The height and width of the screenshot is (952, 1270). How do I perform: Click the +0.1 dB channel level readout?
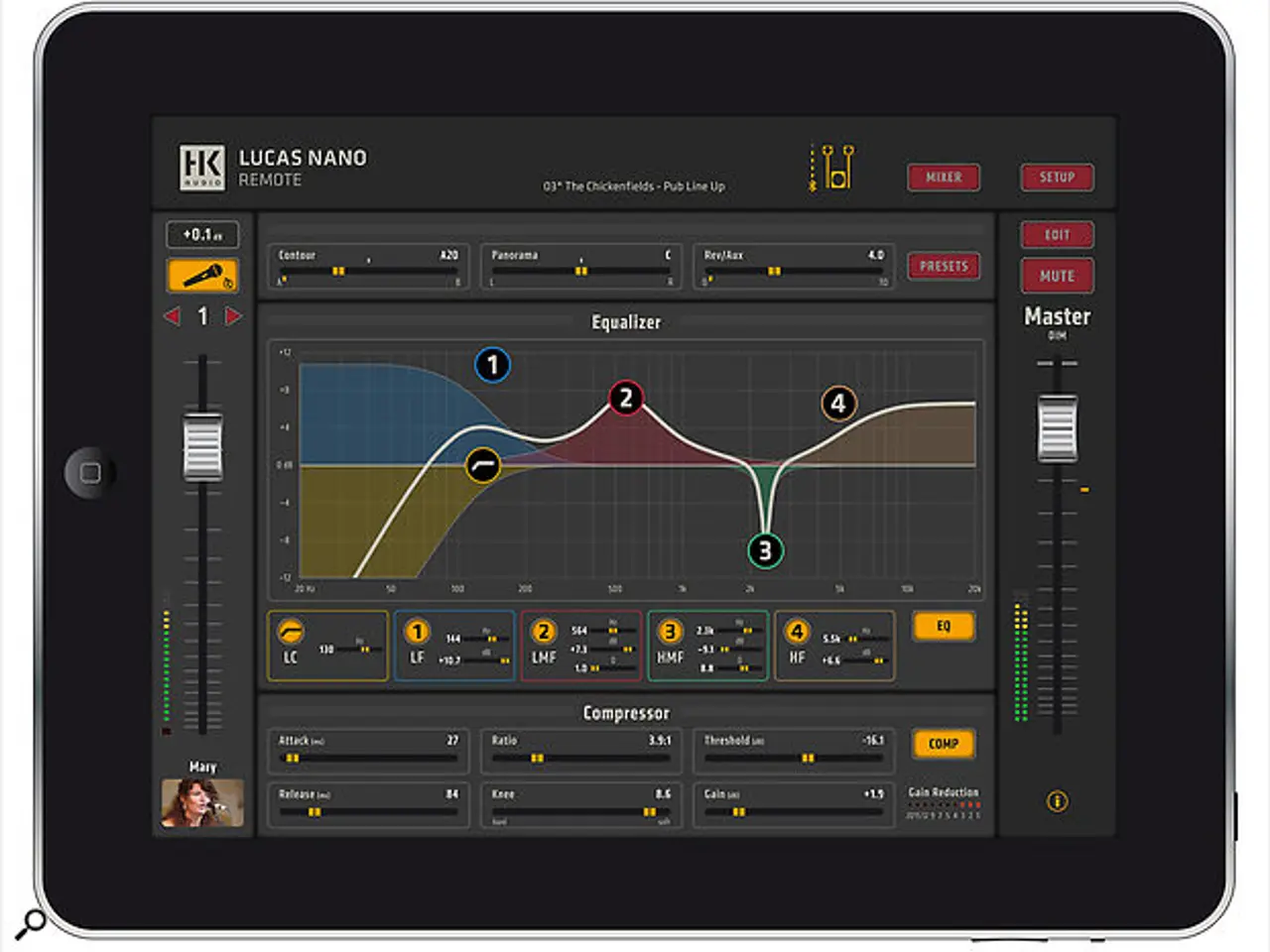(202, 234)
